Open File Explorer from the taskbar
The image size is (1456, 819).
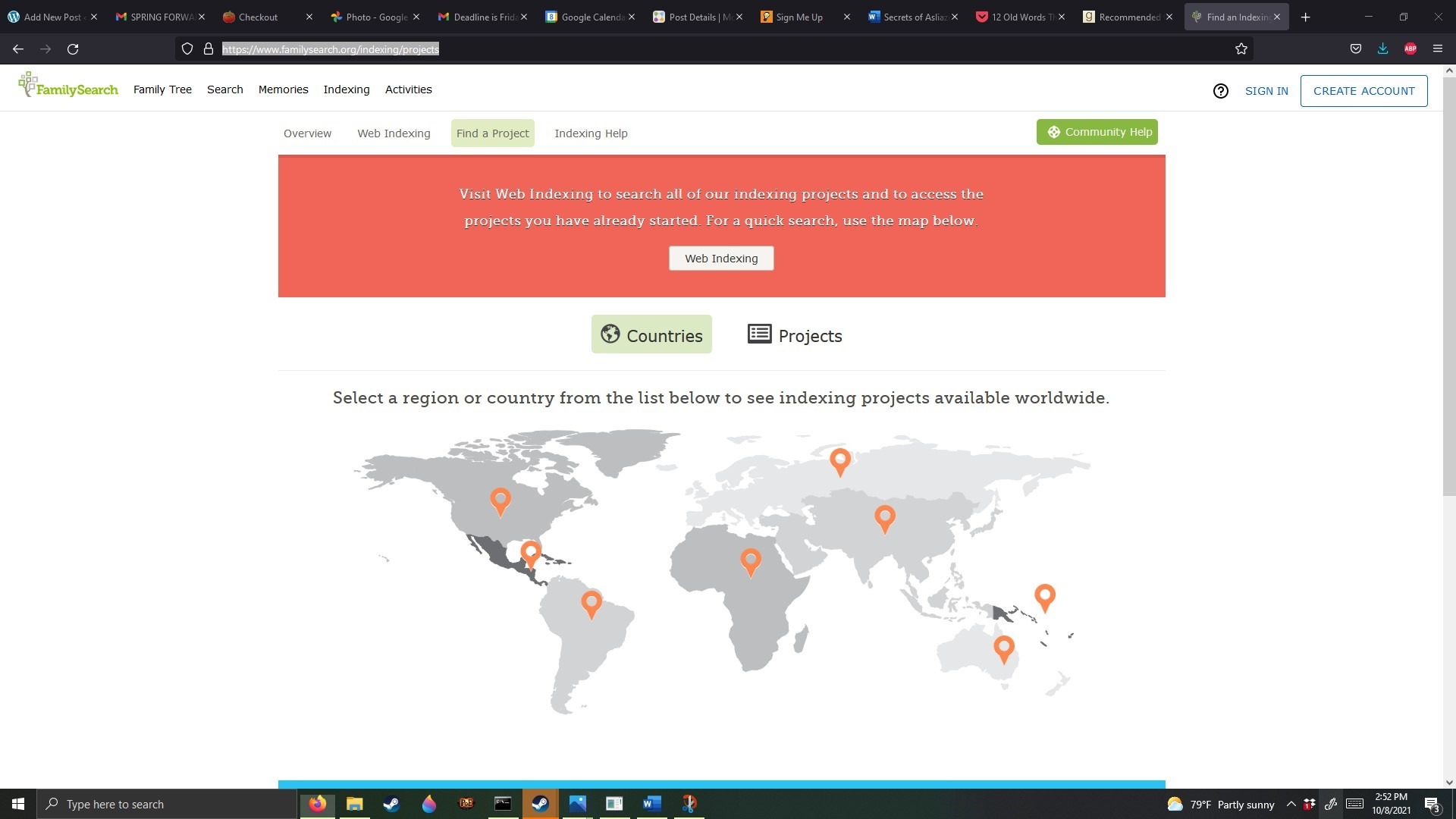point(354,804)
